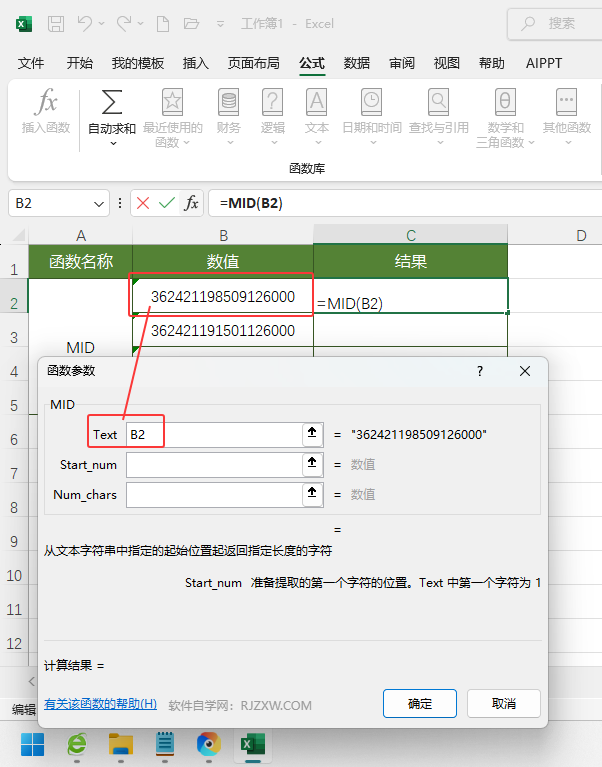Viewport: 602px width, 767px height.
Task: Open the More Functions (其他函数) icon
Action: (x=566, y=102)
